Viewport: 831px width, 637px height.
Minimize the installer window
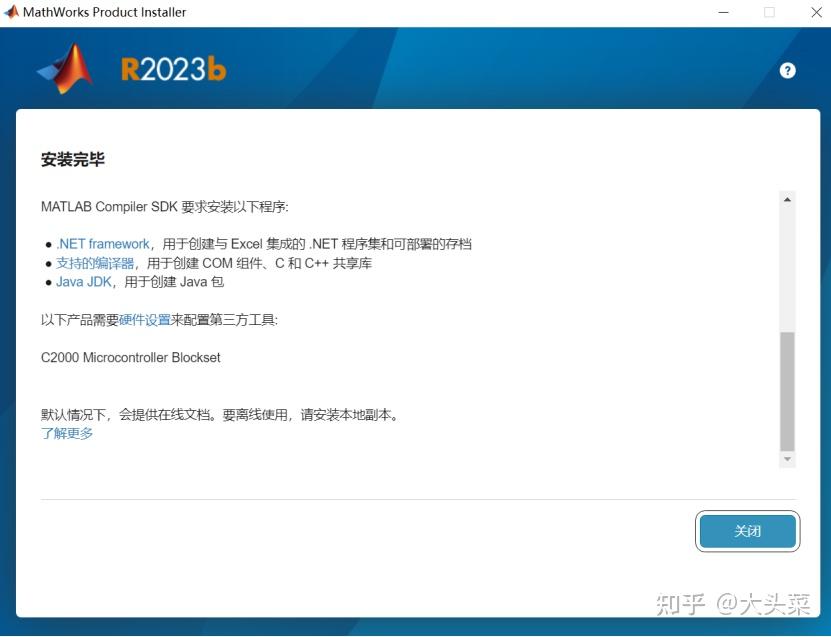(724, 12)
